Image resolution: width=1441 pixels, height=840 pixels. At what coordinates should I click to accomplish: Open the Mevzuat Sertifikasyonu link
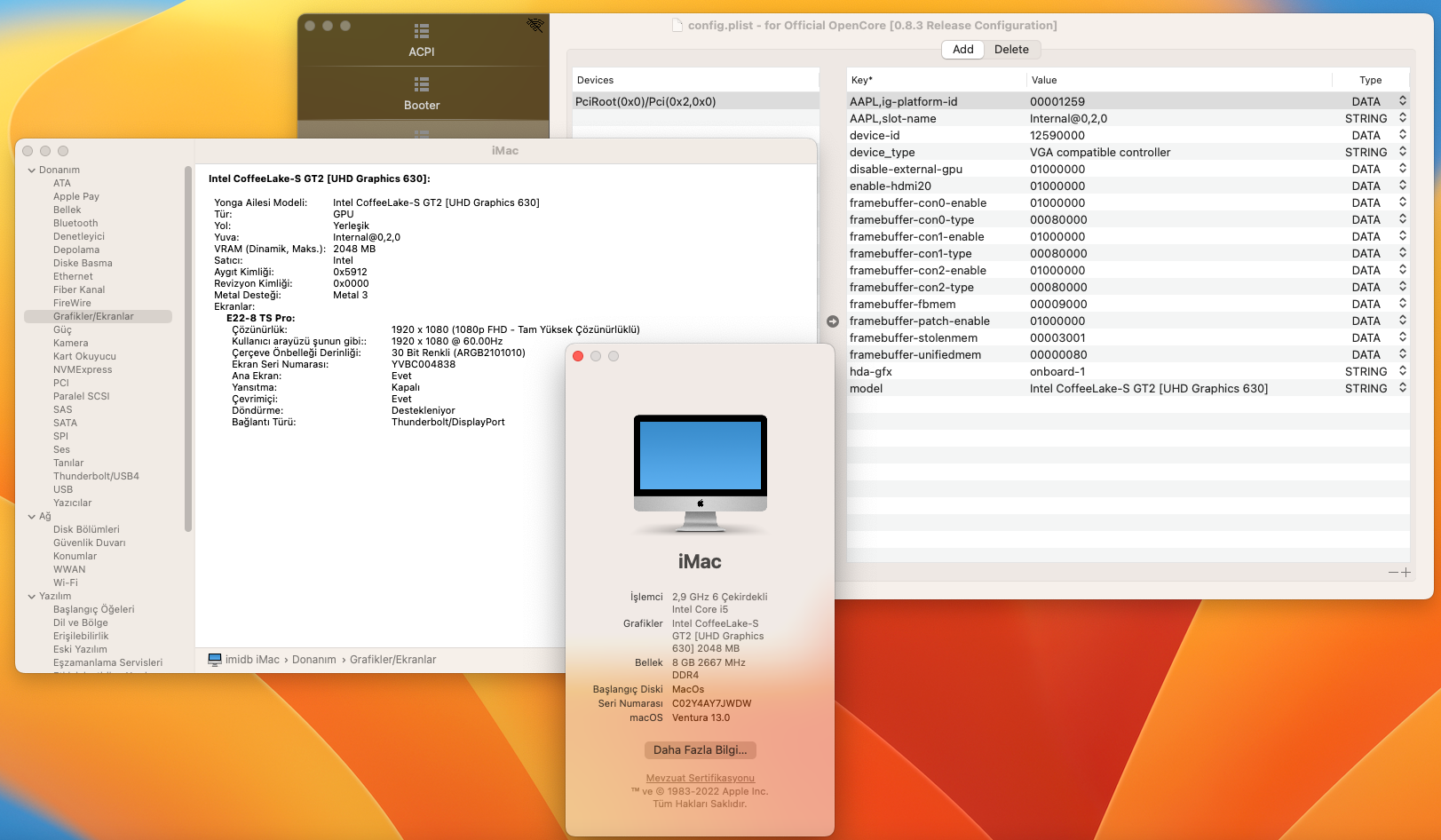[x=700, y=779]
